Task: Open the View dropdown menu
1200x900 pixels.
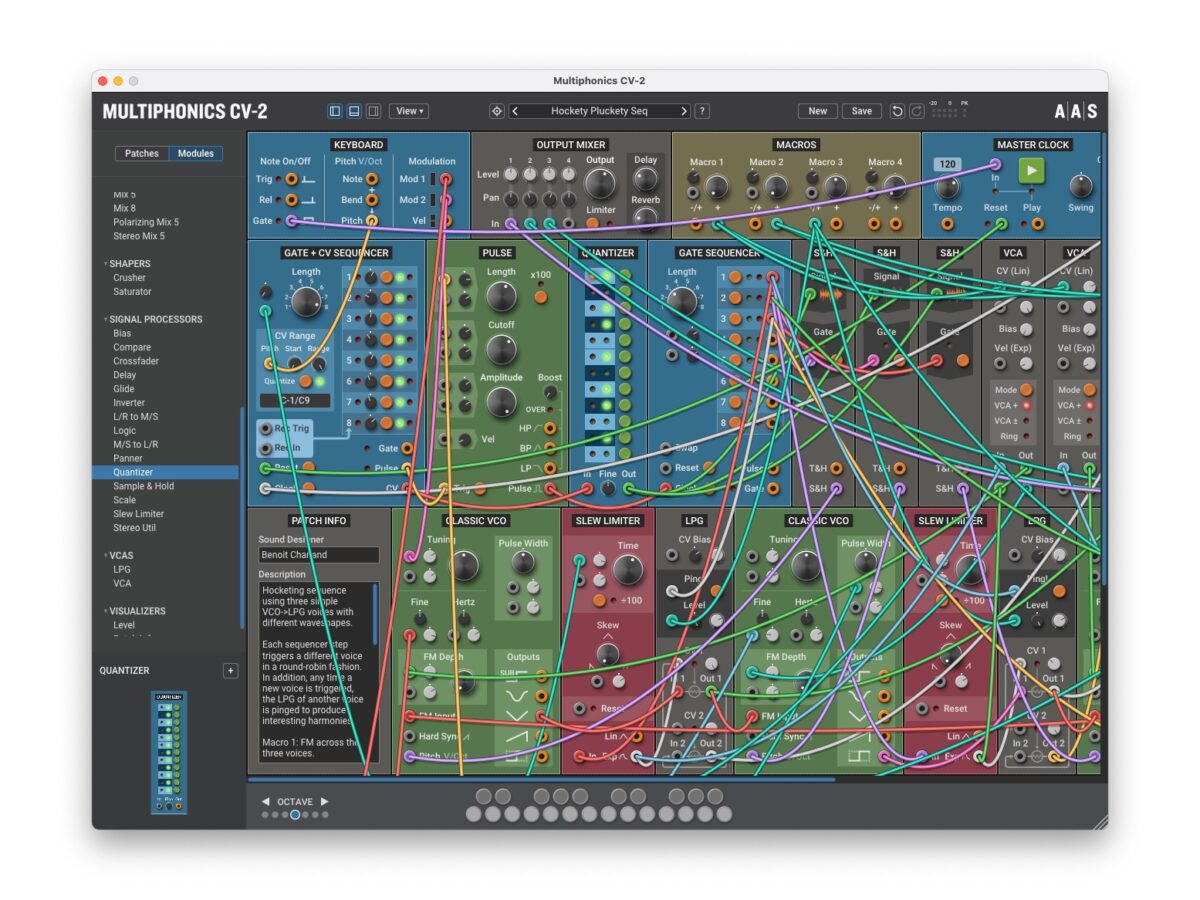Action: (408, 111)
